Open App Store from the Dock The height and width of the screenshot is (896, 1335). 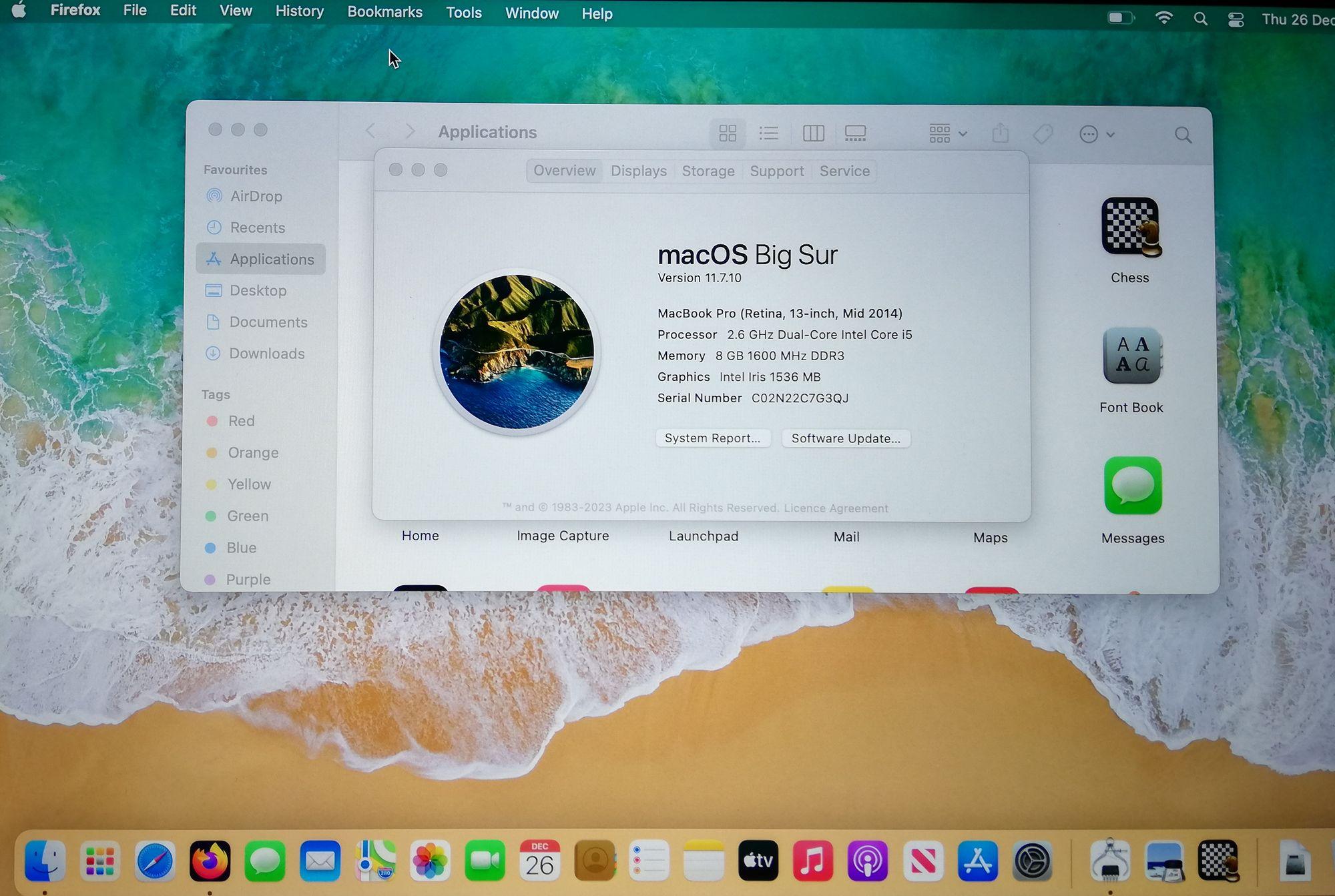[977, 861]
